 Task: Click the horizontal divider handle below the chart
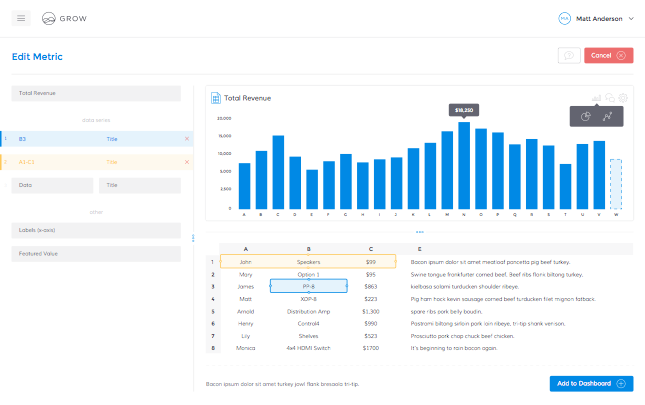419,232
